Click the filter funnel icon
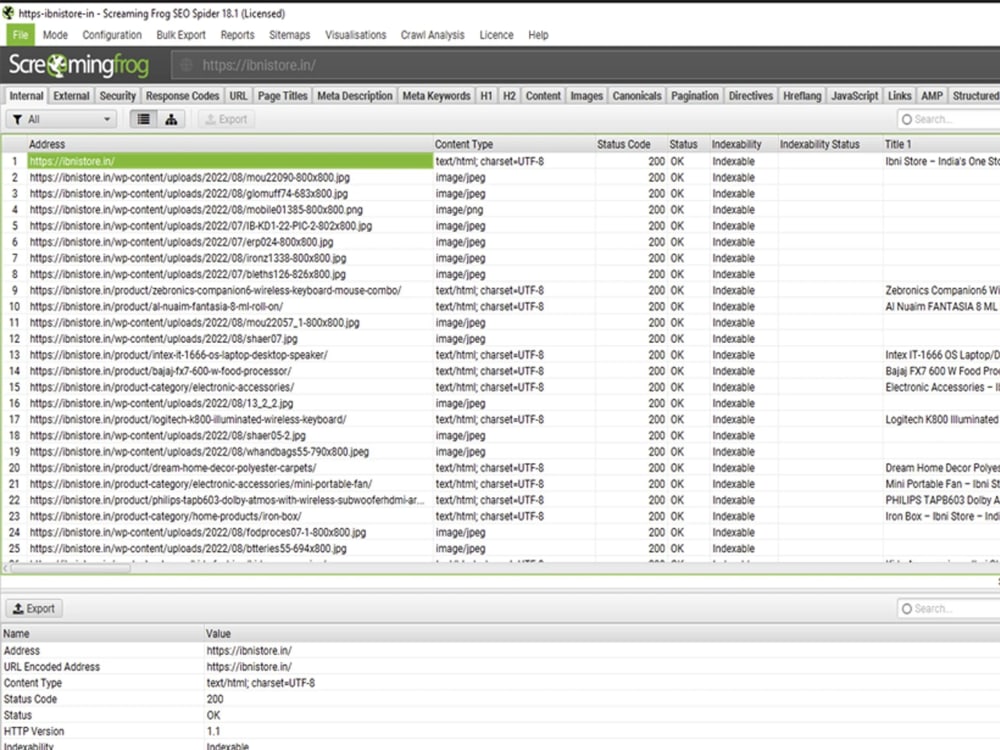Image resolution: width=1000 pixels, height=750 pixels. coord(17,119)
